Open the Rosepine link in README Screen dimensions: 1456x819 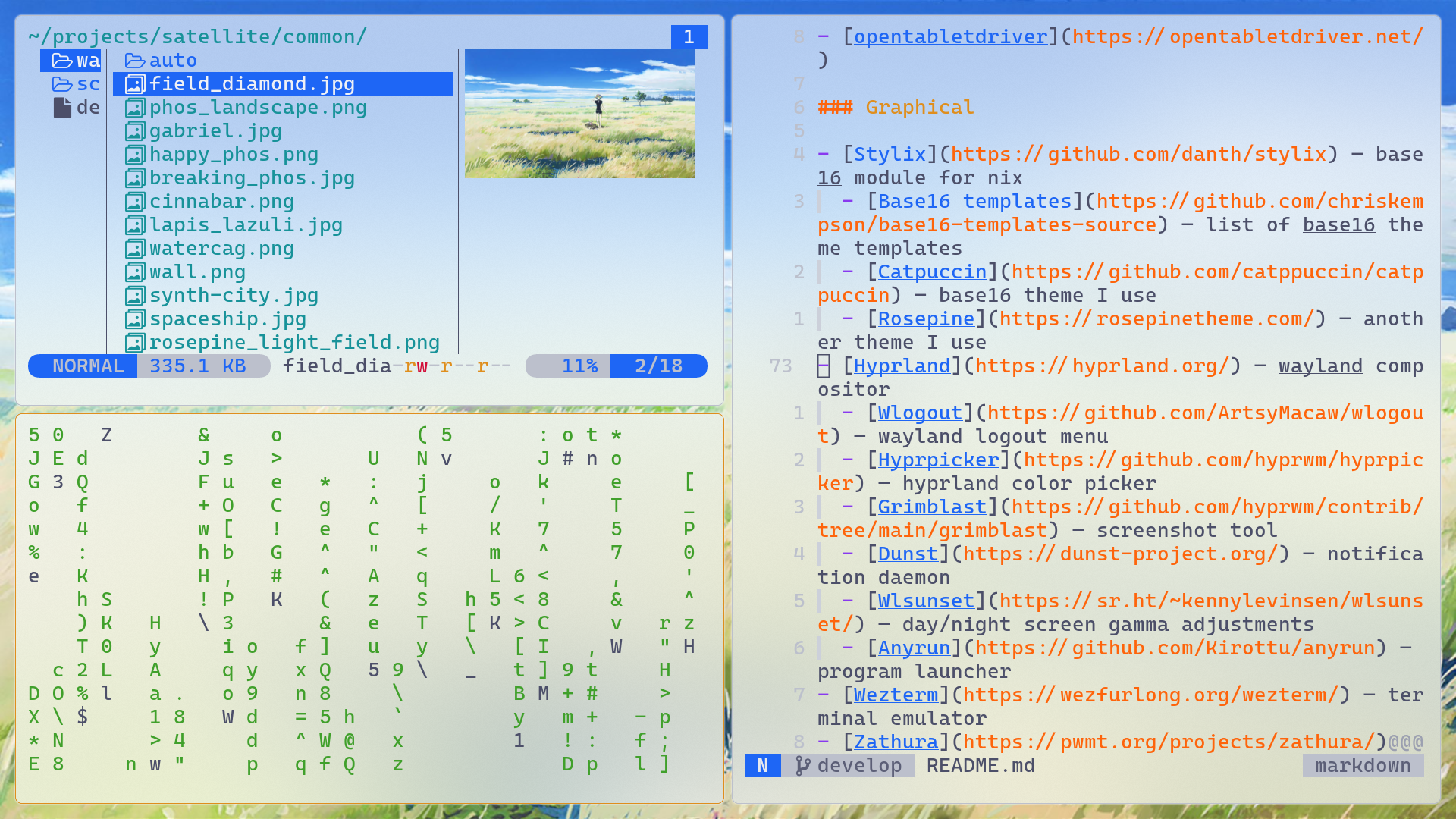pyautogui.click(x=927, y=319)
